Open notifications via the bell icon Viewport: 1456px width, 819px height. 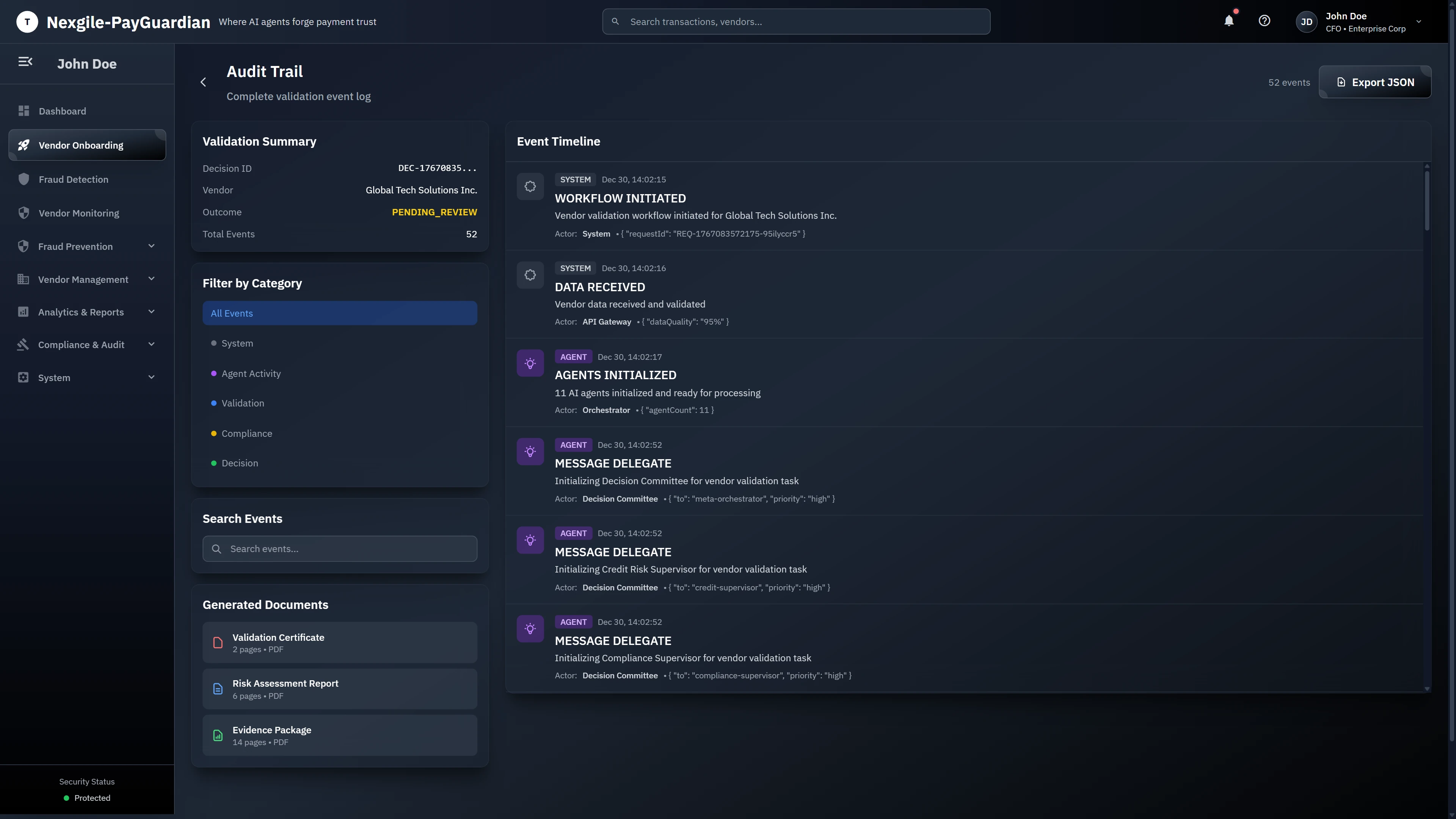click(x=1229, y=21)
